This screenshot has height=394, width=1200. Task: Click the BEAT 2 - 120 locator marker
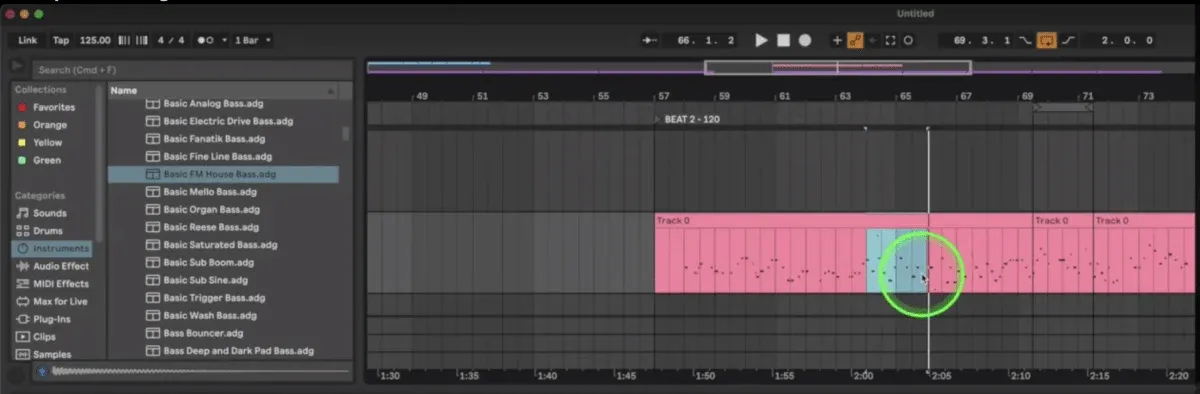pyautogui.click(x=686, y=119)
